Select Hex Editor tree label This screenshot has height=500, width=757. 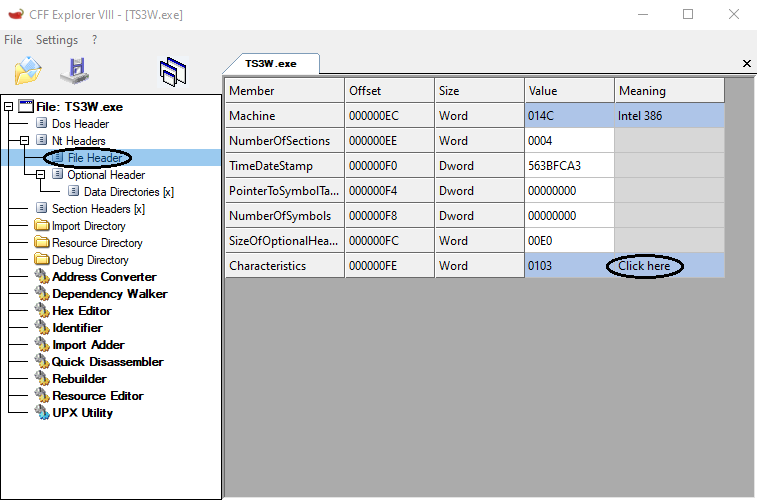coord(82,311)
